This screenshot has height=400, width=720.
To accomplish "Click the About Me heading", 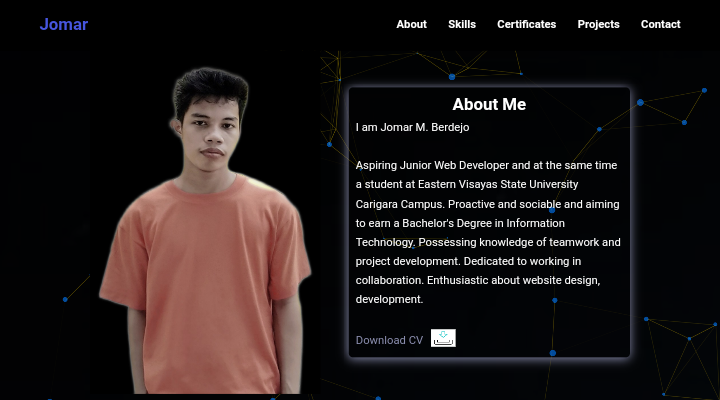I will pyautogui.click(x=489, y=104).
